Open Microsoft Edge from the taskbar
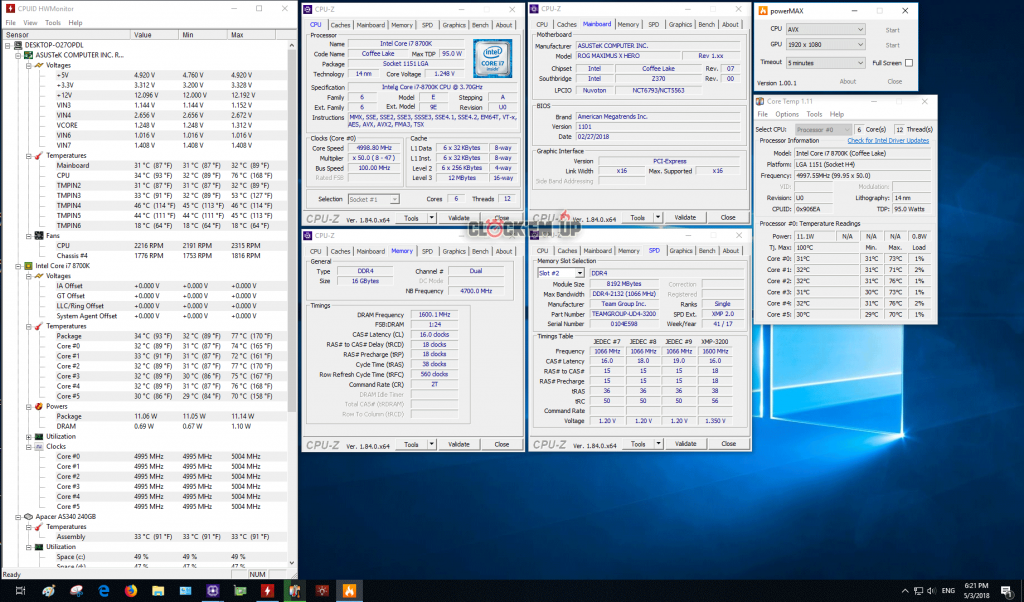Image resolution: width=1024 pixels, height=602 pixels. pyautogui.click(x=104, y=591)
